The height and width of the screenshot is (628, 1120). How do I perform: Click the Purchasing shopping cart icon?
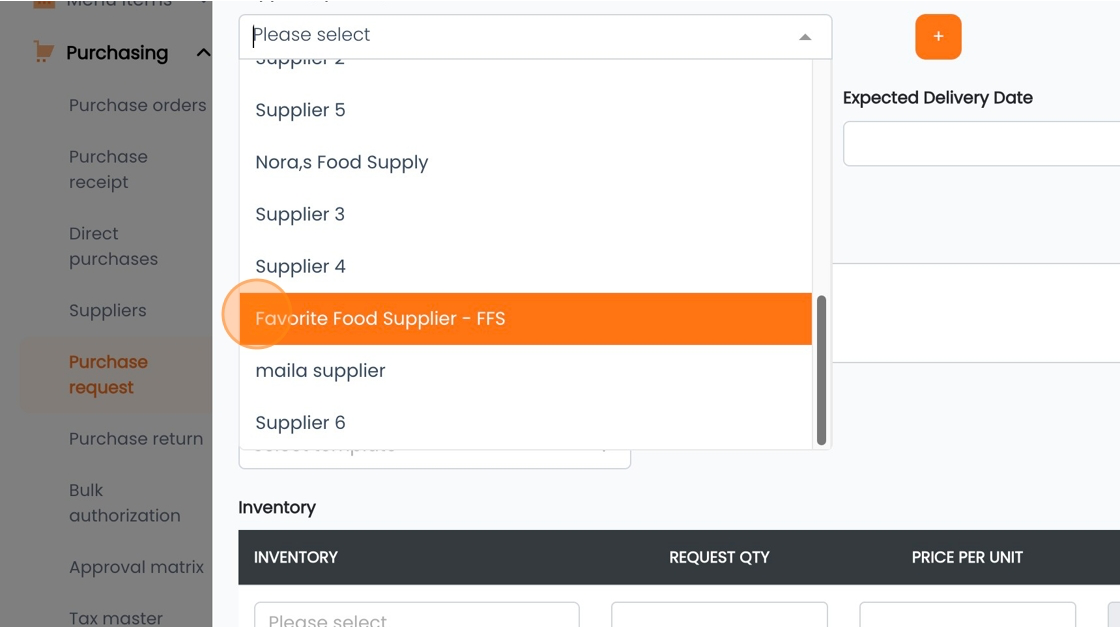pos(44,51)
